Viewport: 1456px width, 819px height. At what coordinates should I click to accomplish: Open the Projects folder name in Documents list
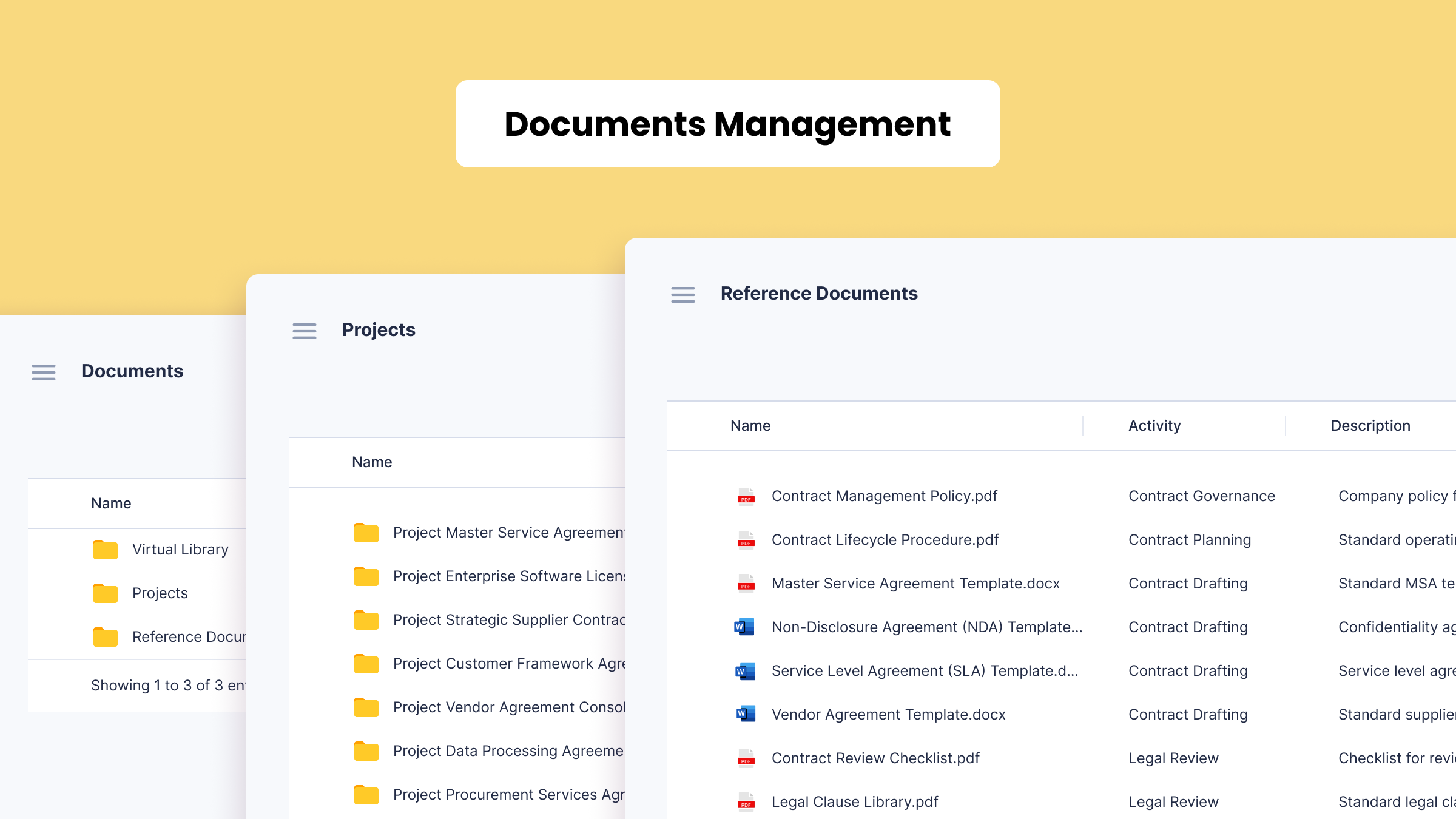(160, 593)
